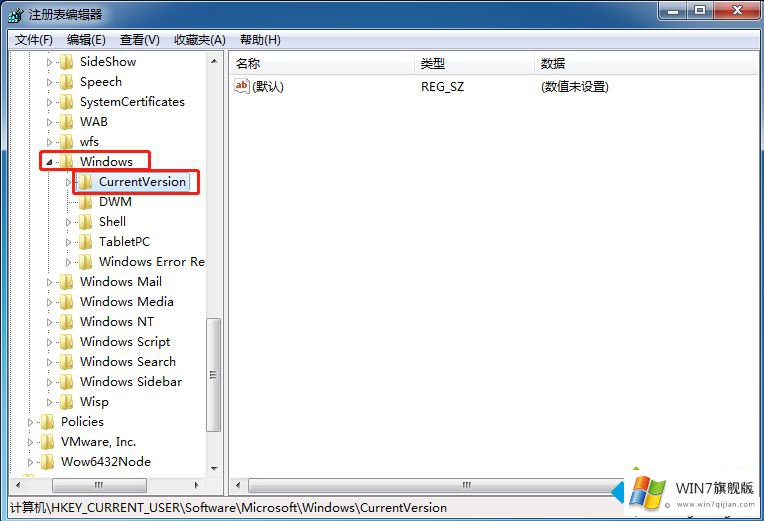Click the Registry Editor title bar icon
Screen dimensions: 764x521
pos(16,15)
